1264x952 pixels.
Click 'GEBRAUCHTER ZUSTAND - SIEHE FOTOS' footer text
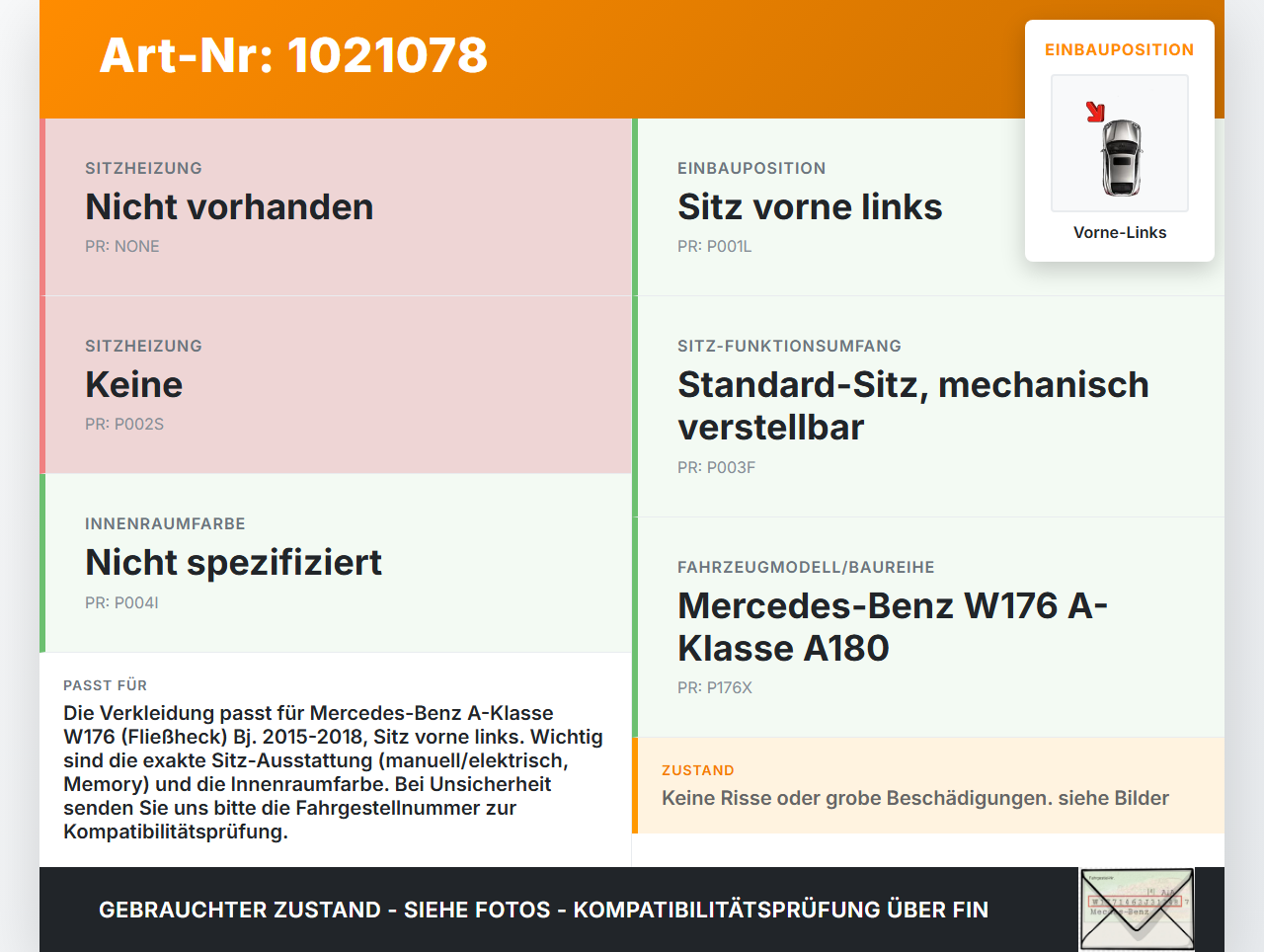coord(543,910)
